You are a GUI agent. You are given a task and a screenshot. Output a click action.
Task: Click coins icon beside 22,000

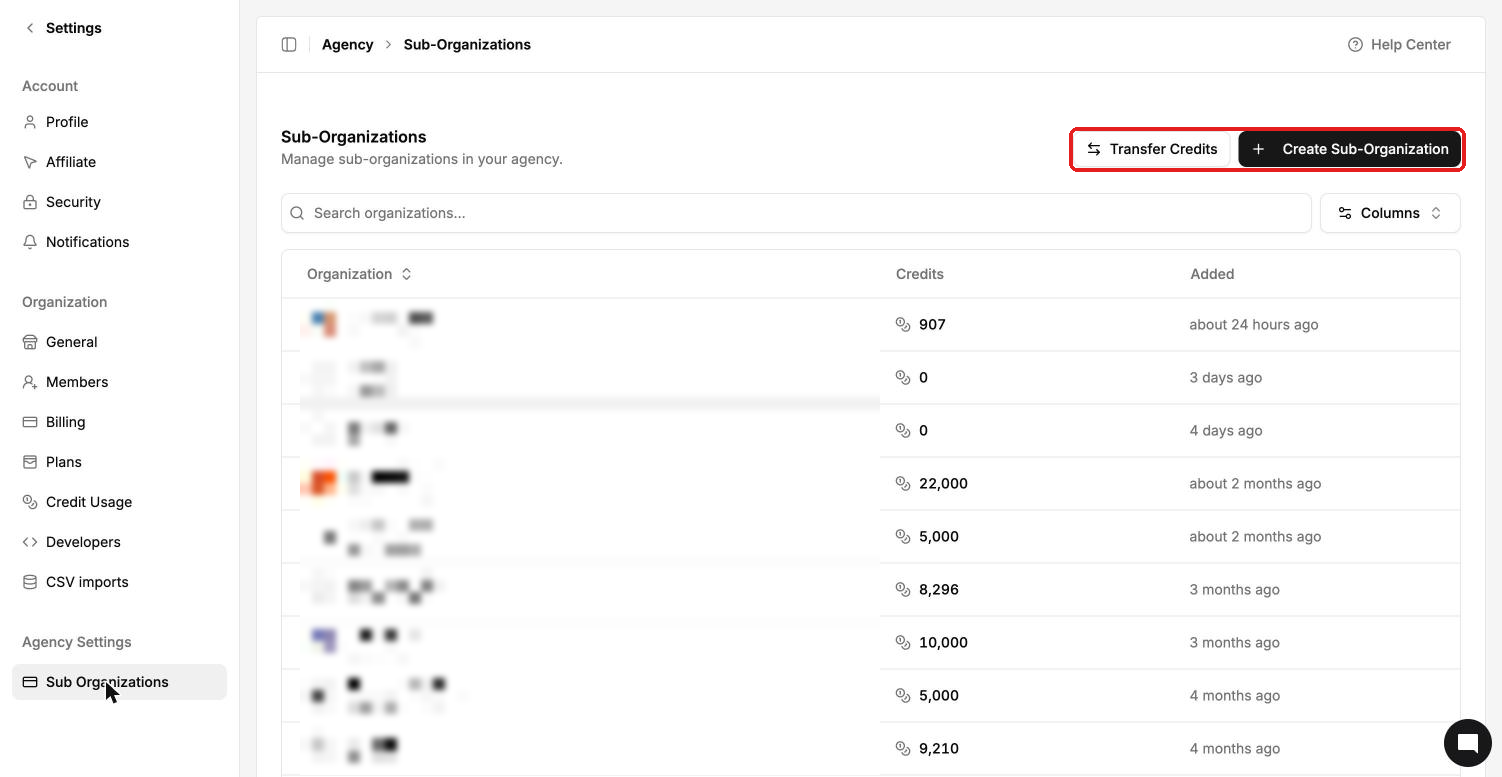pos(903,483)
